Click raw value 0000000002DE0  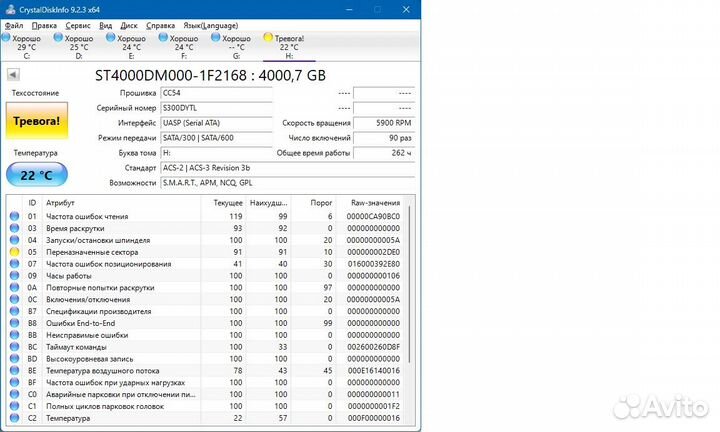[373, 252]
